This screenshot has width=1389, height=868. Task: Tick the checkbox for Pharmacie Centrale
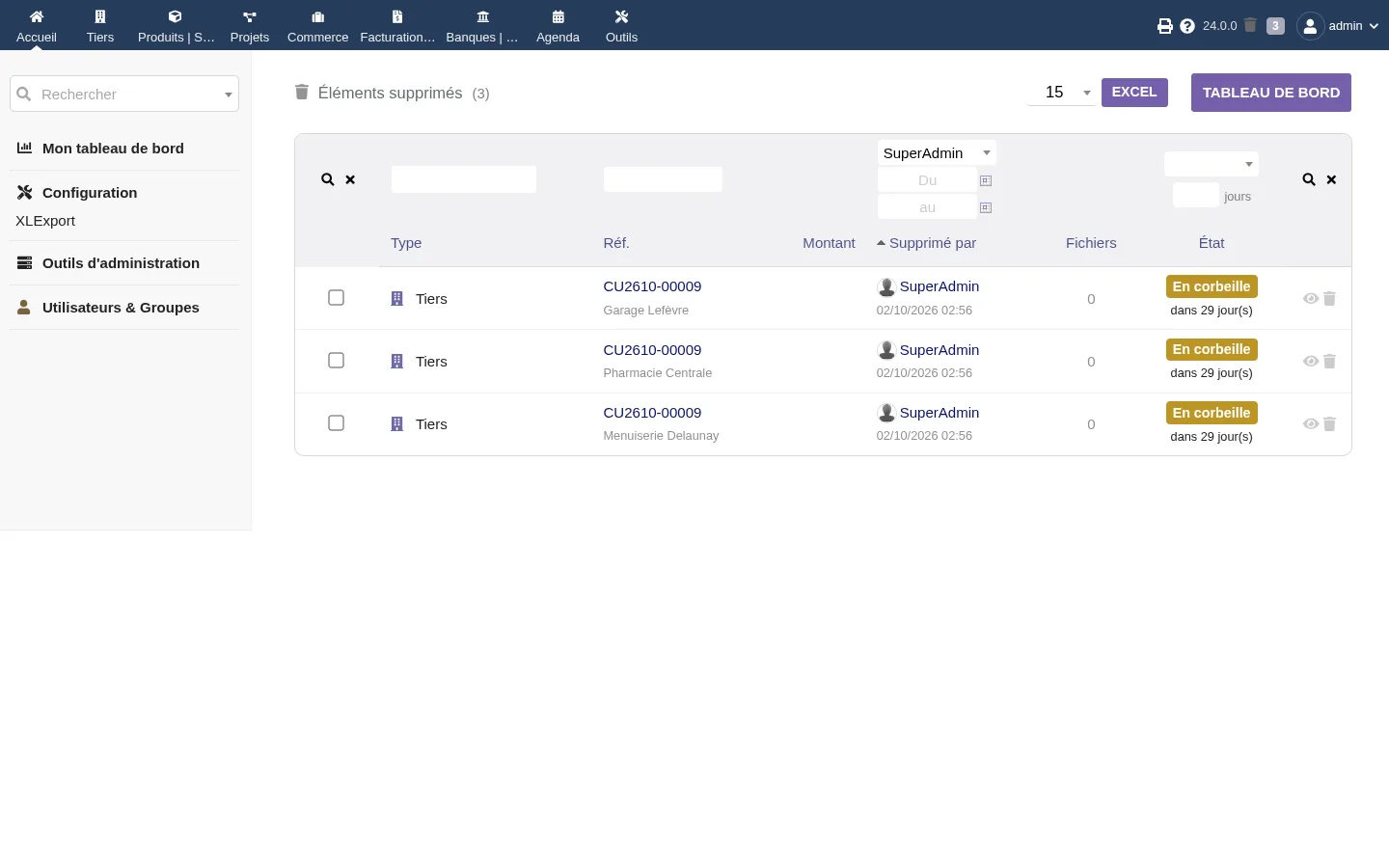(336, 360)
